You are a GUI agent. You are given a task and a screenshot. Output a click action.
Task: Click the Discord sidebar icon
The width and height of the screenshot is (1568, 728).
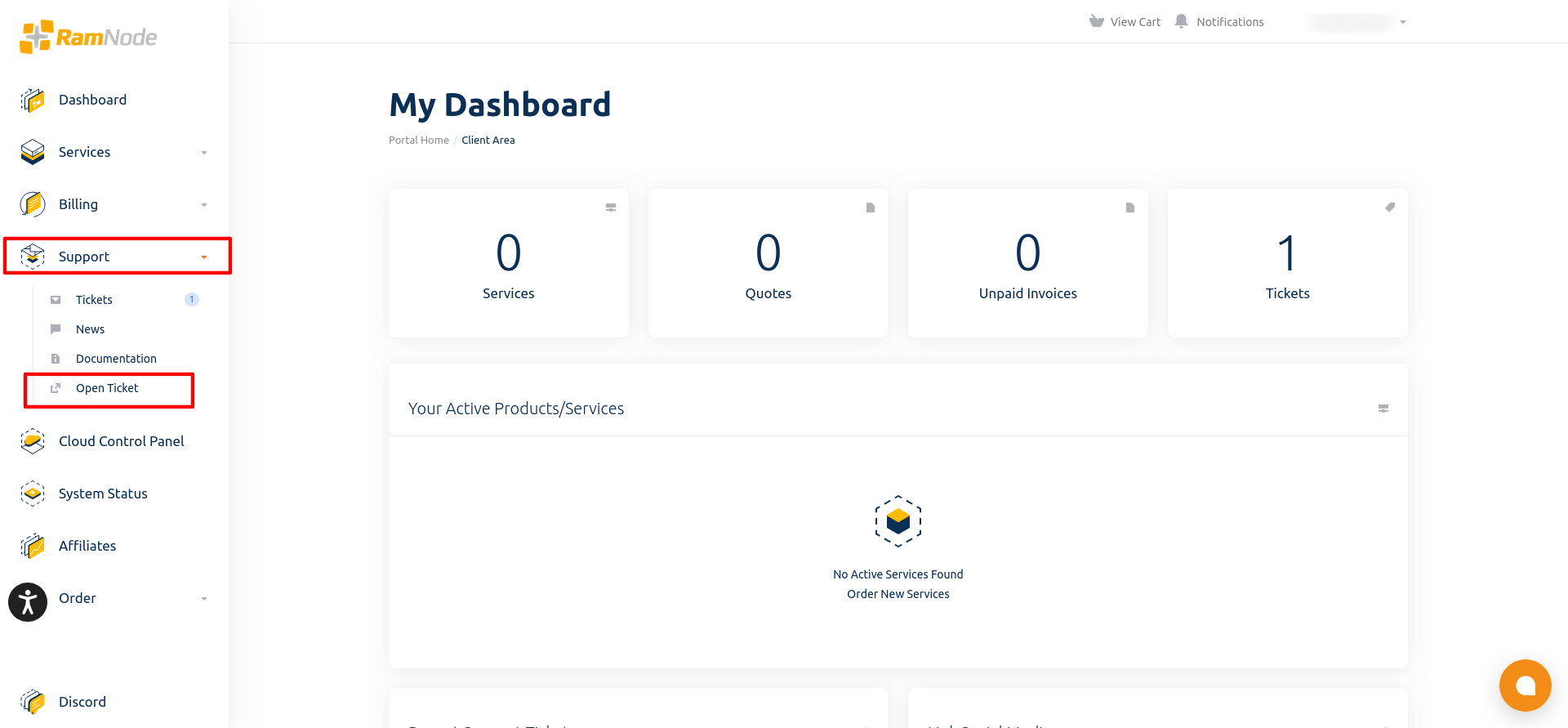[x=33, y=702]
